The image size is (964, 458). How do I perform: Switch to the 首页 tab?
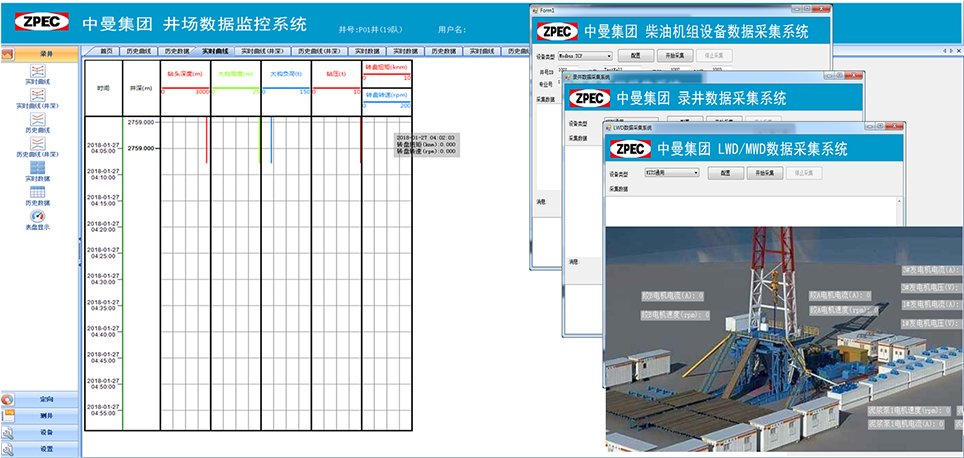pos(106,51)
